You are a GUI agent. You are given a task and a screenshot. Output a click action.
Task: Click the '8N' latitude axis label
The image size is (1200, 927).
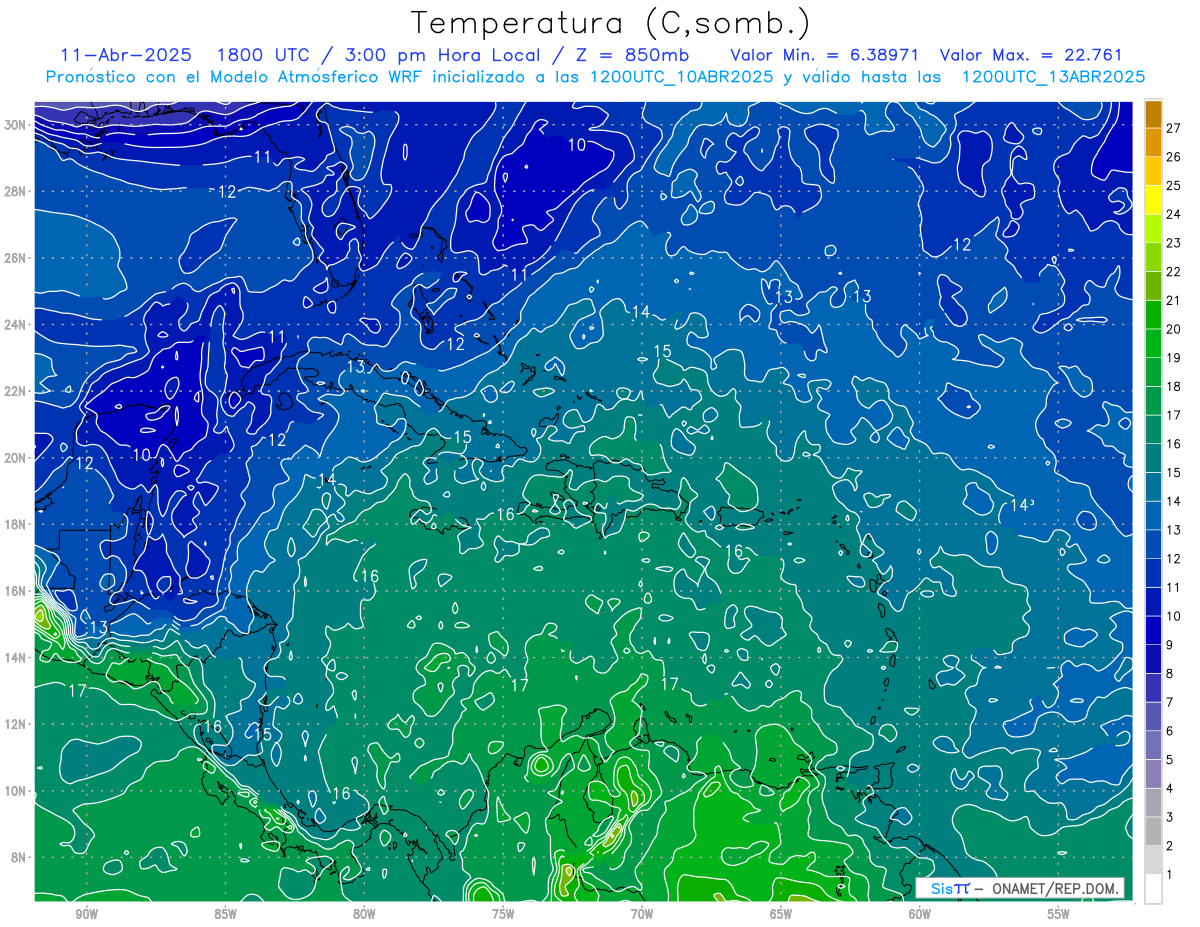[x=19, y=858]
